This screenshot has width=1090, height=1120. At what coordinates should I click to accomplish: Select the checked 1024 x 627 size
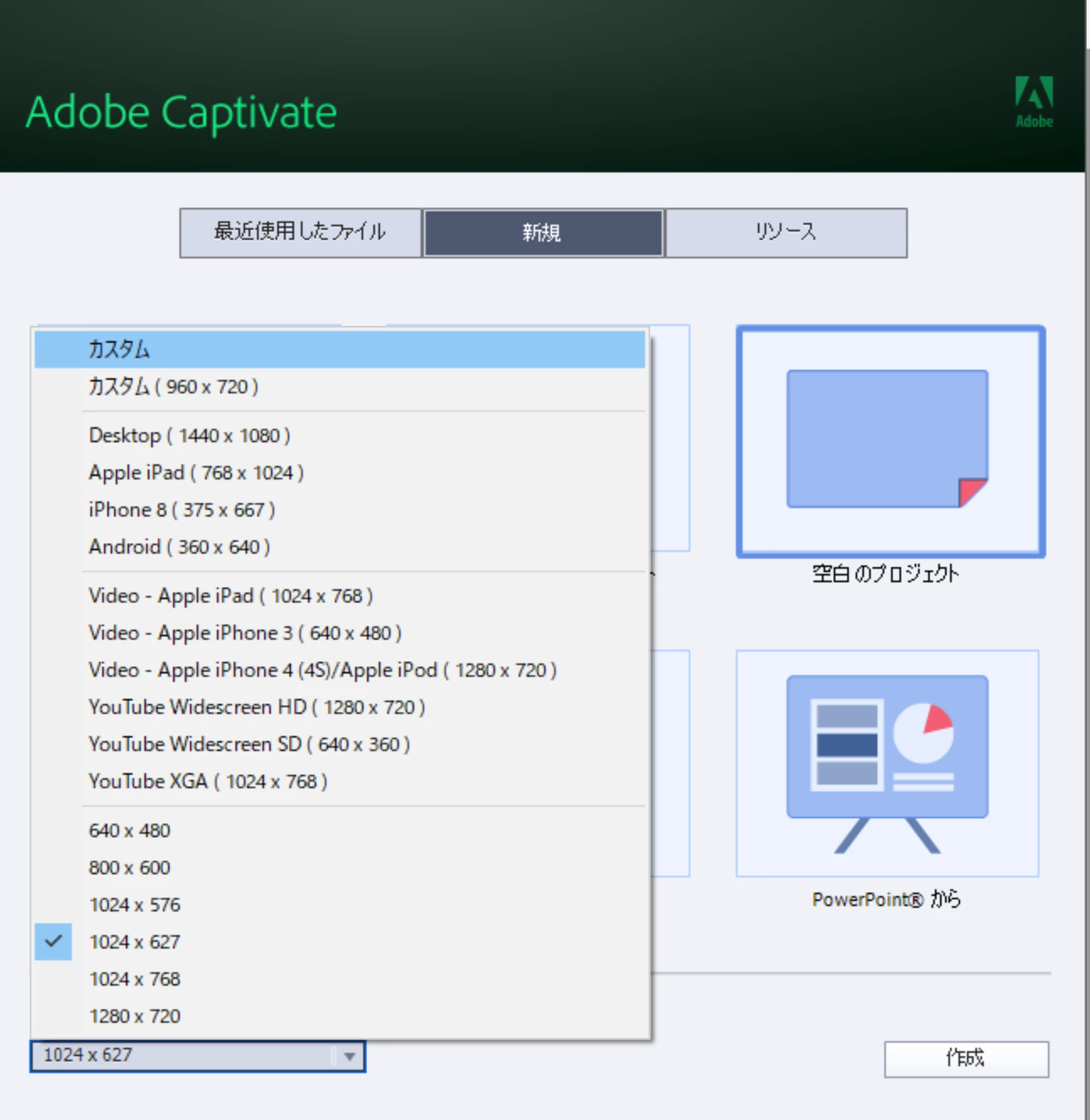click(340, 942)
